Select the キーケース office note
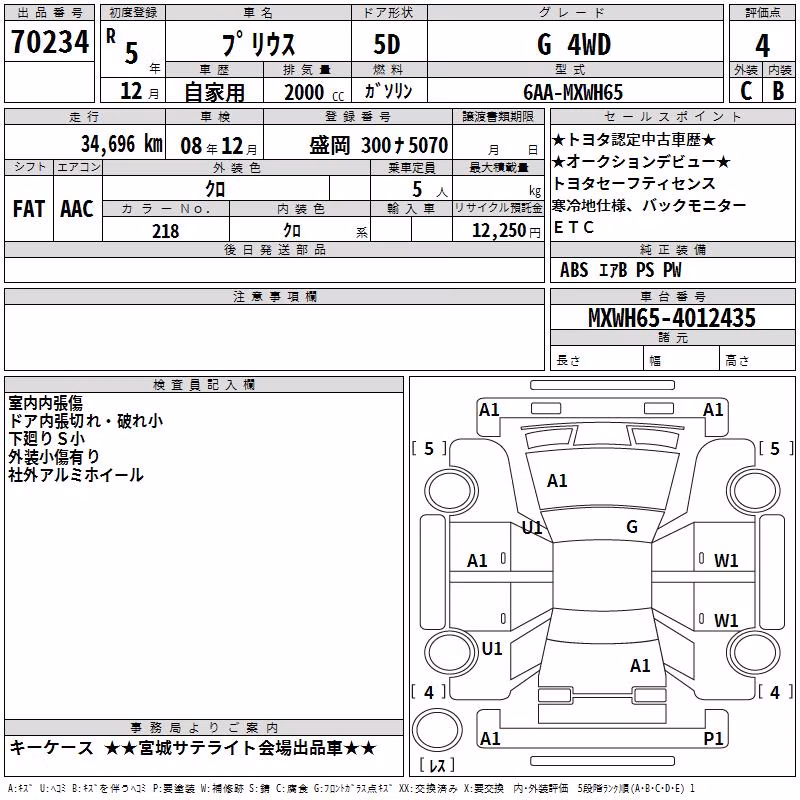 (x=52, y=748)
